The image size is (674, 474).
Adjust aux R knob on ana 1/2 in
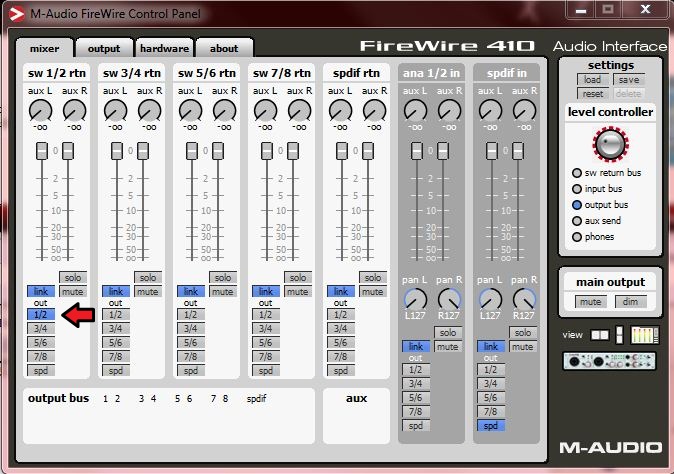449,110
